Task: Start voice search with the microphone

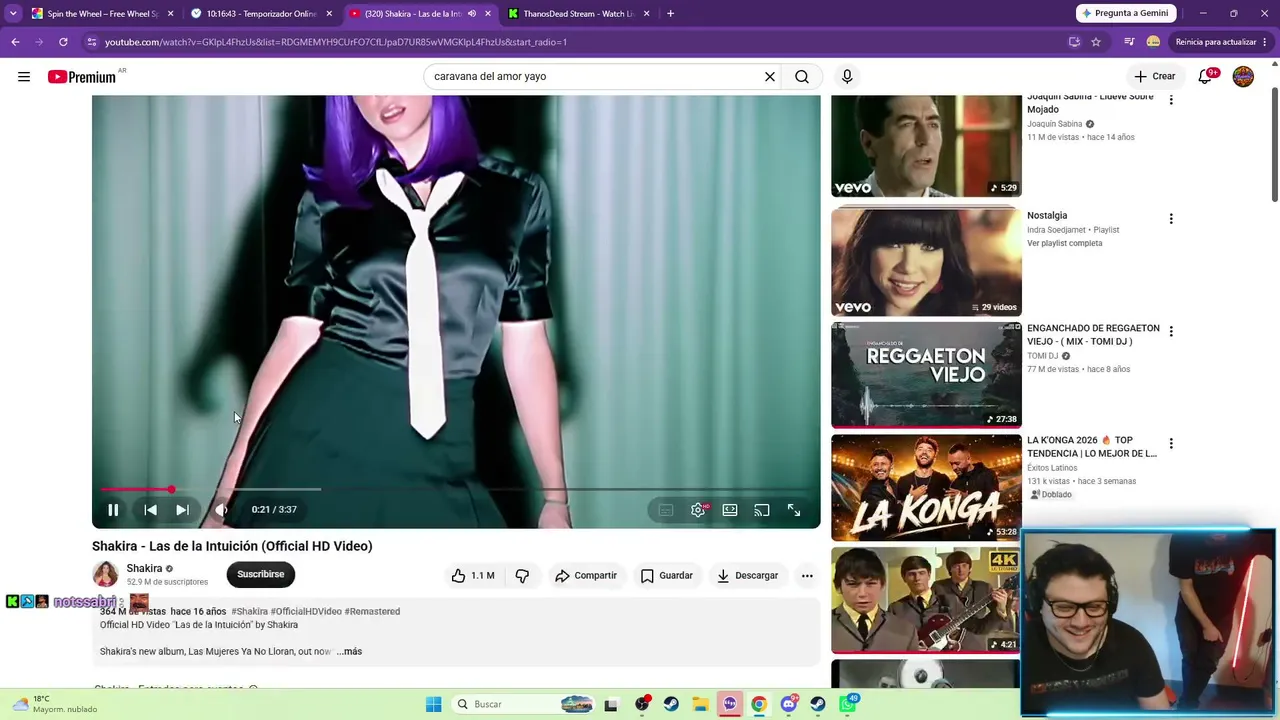Action: pyautogui.click(x=847, y=76)
